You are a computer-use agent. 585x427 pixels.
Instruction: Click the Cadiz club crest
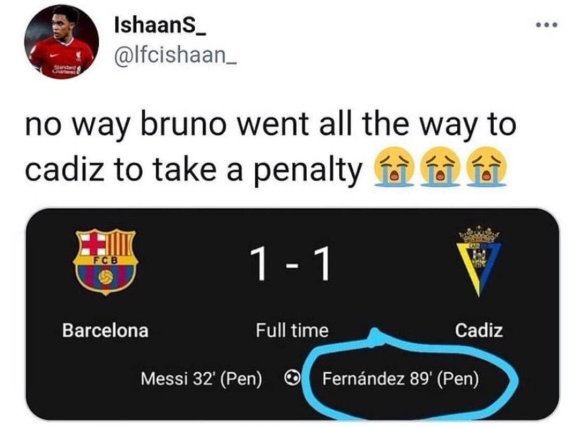click(479, 260)
